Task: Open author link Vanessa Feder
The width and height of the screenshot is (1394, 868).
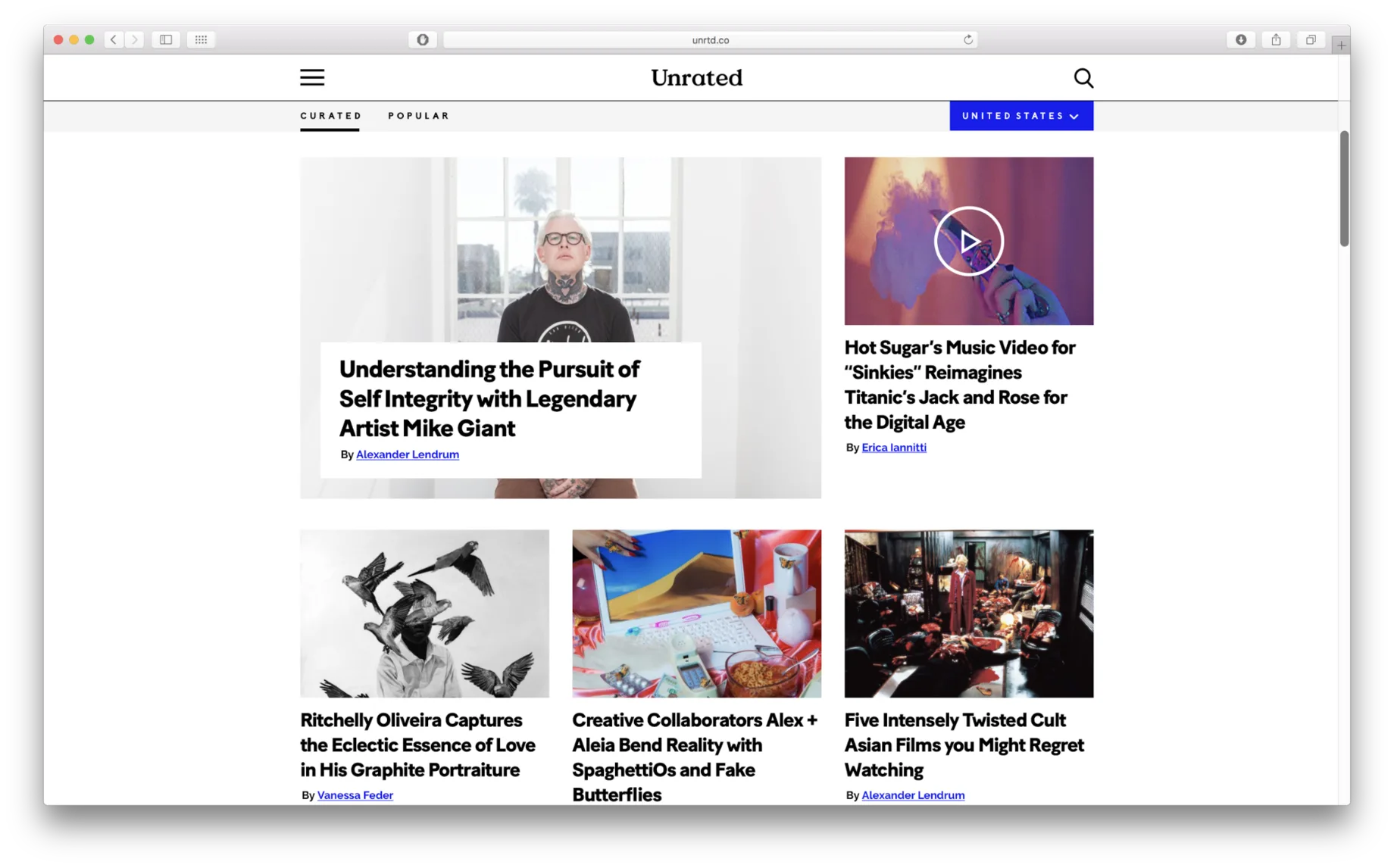Action: coord(355,795)
